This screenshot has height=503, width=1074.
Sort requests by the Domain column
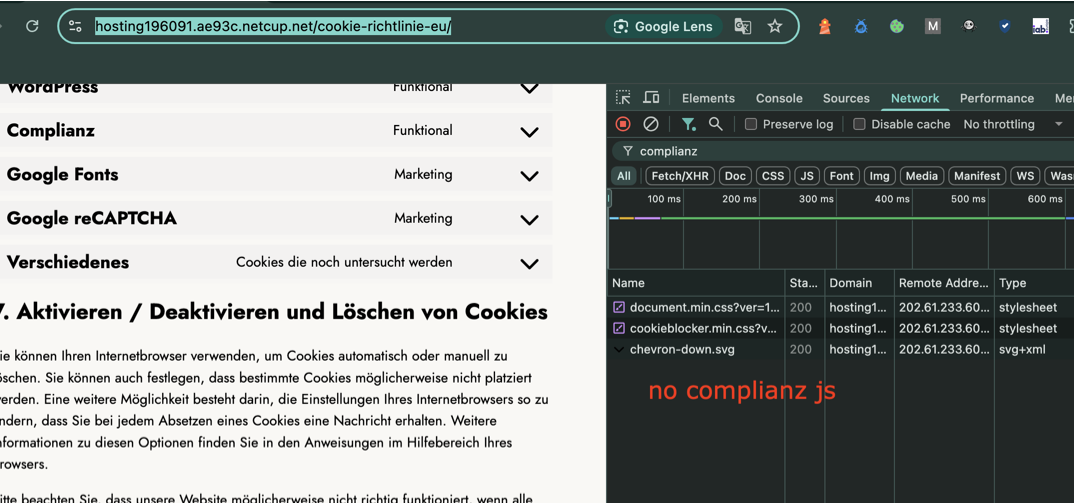click(859, 283)
